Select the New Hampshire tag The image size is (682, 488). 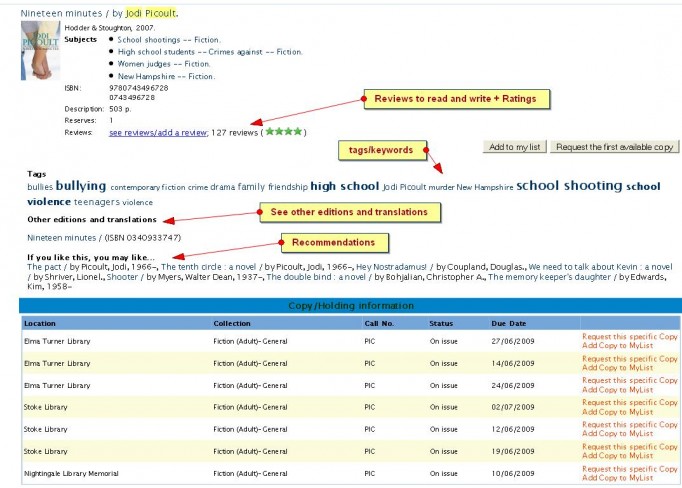(x=485, y=187)
